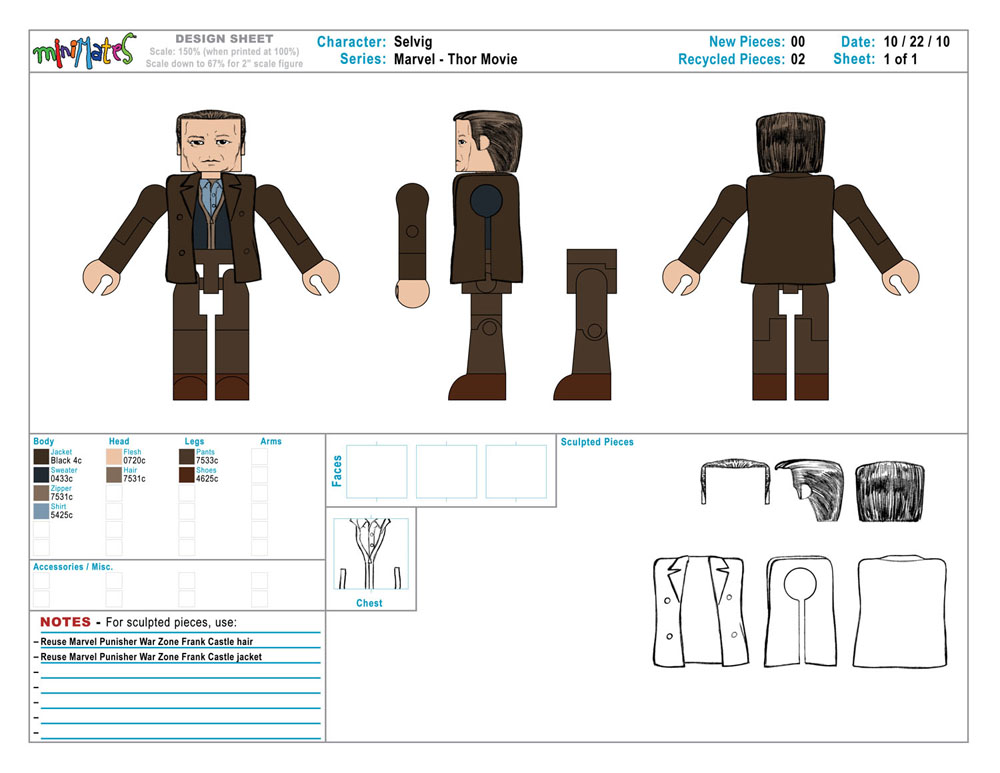Click the note 'Reuse Marvel Punisher War Zone Frank Castle hair'

tap(147, 642)
